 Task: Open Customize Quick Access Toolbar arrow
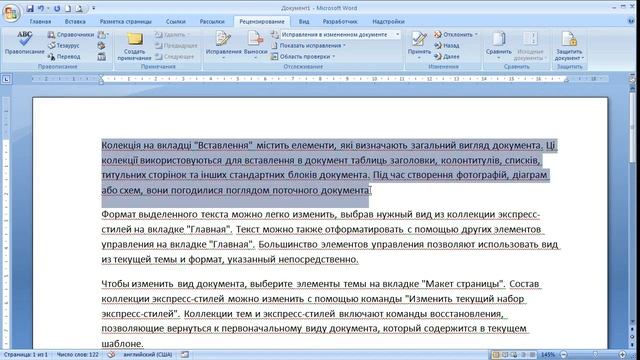pyautogui.click(x=93, y=8)
